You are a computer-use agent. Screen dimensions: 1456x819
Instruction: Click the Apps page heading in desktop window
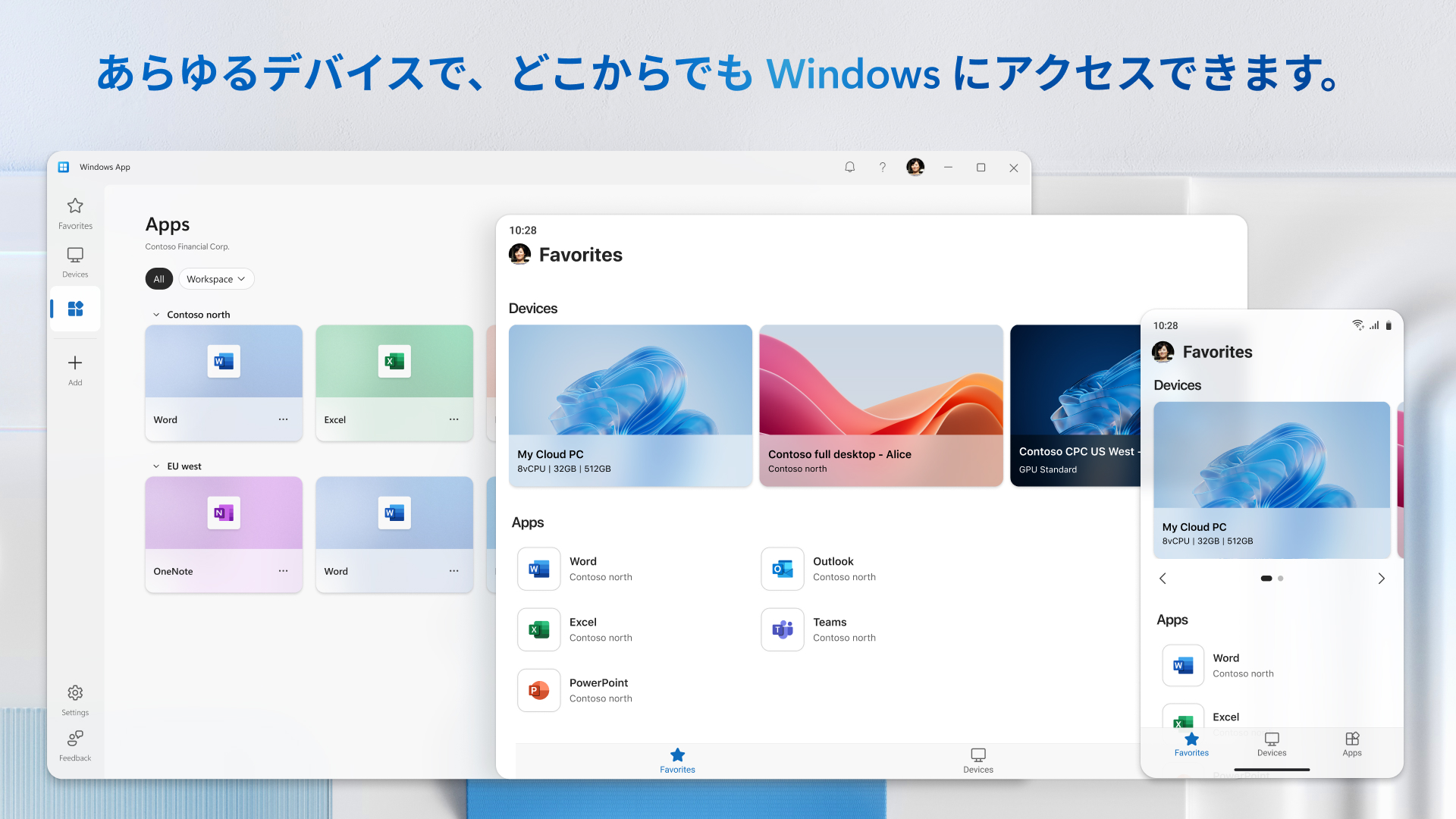tap(168, 224)
